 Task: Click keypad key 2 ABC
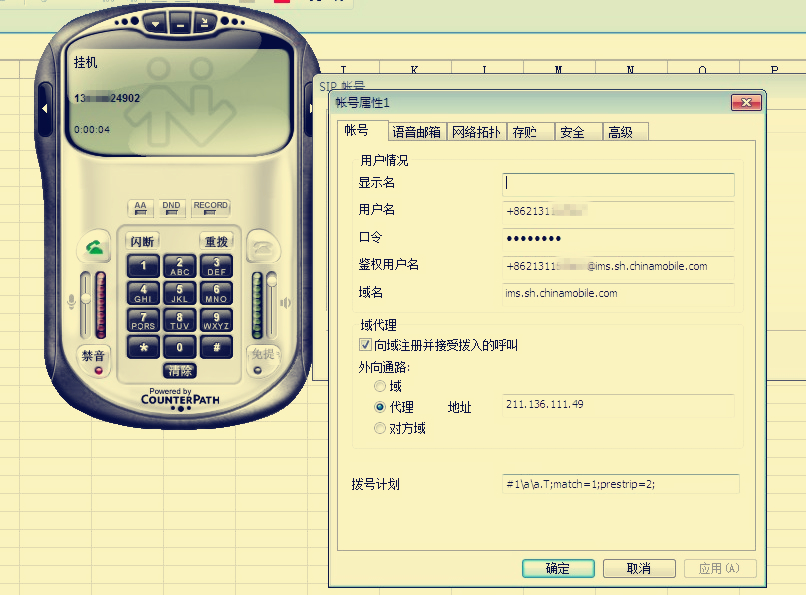click(179, 266)
